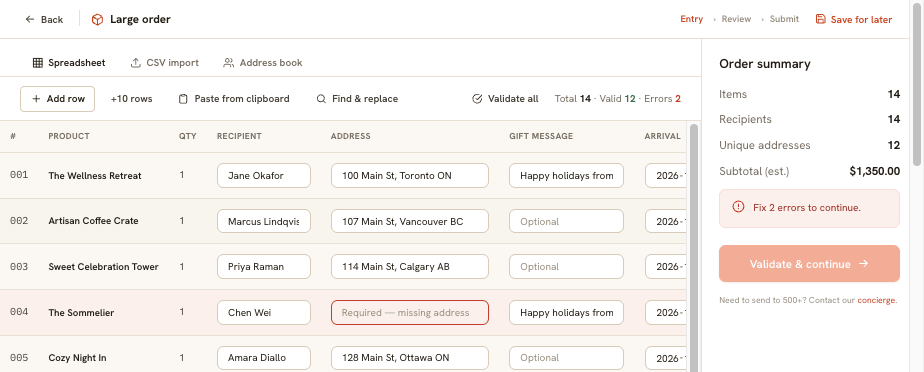Click Artisan Coffee Crate product name
Viewport: 924px width, 372px height.
coord(93,221)
